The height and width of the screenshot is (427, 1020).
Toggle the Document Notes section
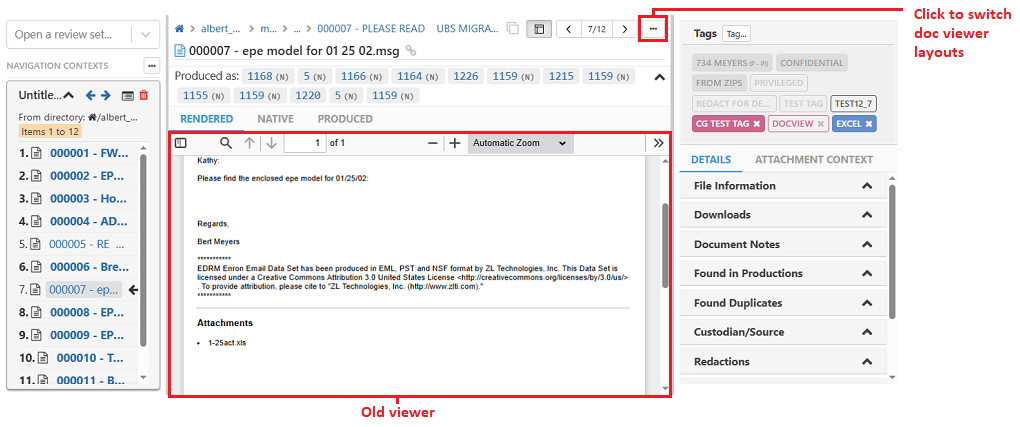783,244
